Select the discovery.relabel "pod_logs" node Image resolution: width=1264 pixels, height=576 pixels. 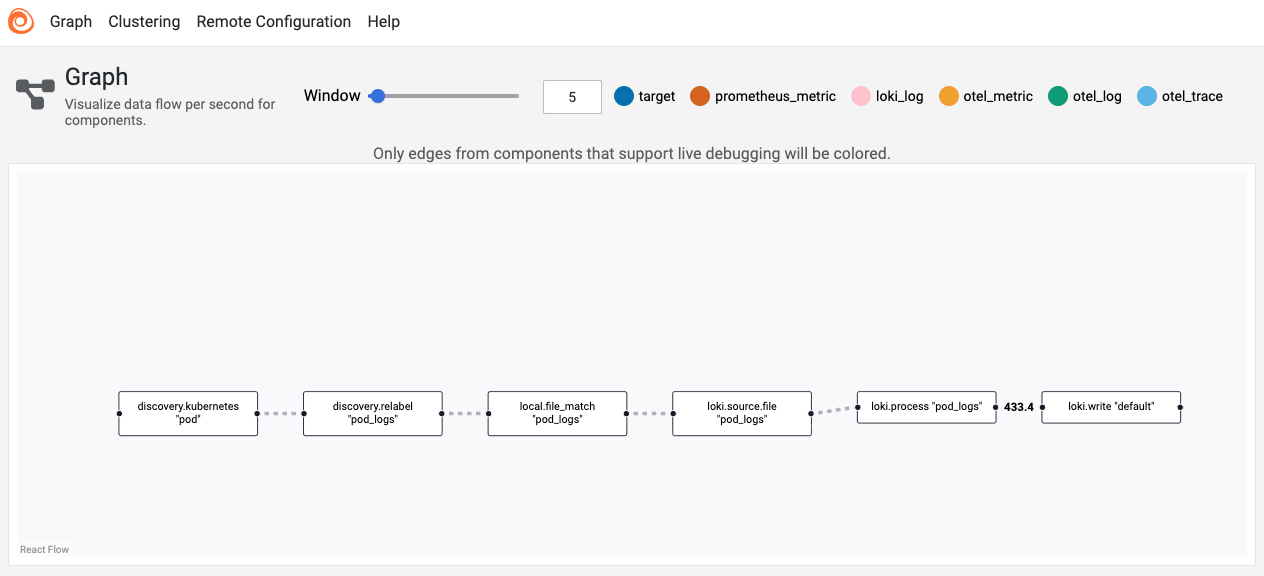pyautogui.click(x=373, y=413)
